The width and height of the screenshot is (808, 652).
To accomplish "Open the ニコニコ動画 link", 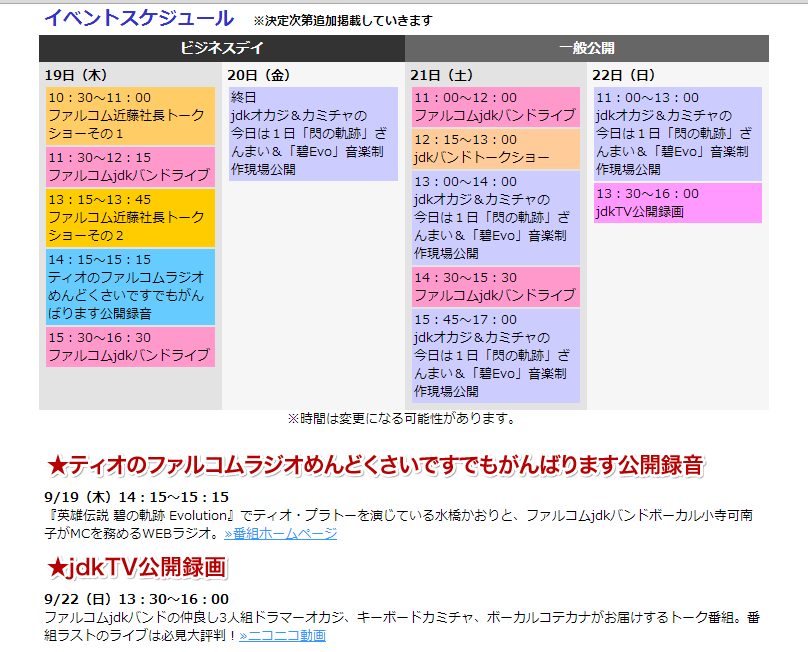I will 282,636.
